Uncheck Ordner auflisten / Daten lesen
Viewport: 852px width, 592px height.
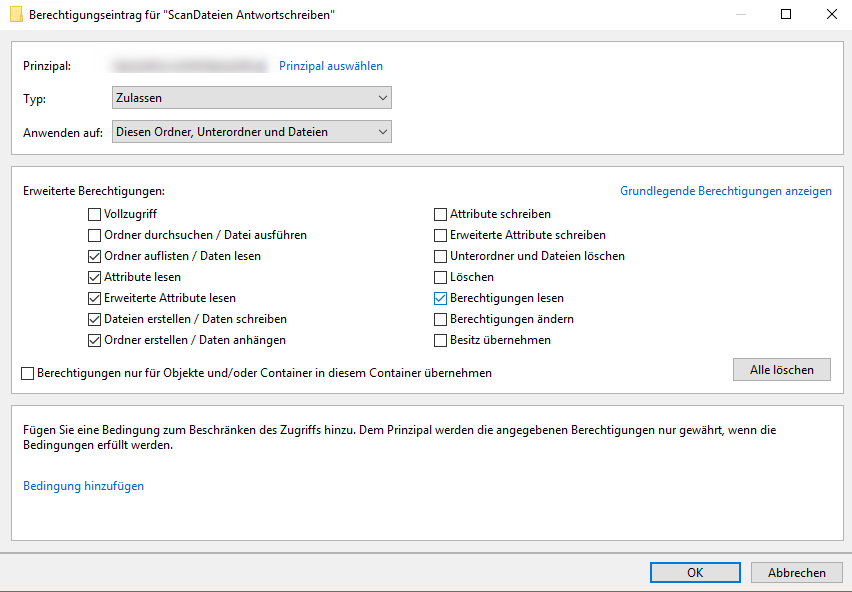pos(95,256)
